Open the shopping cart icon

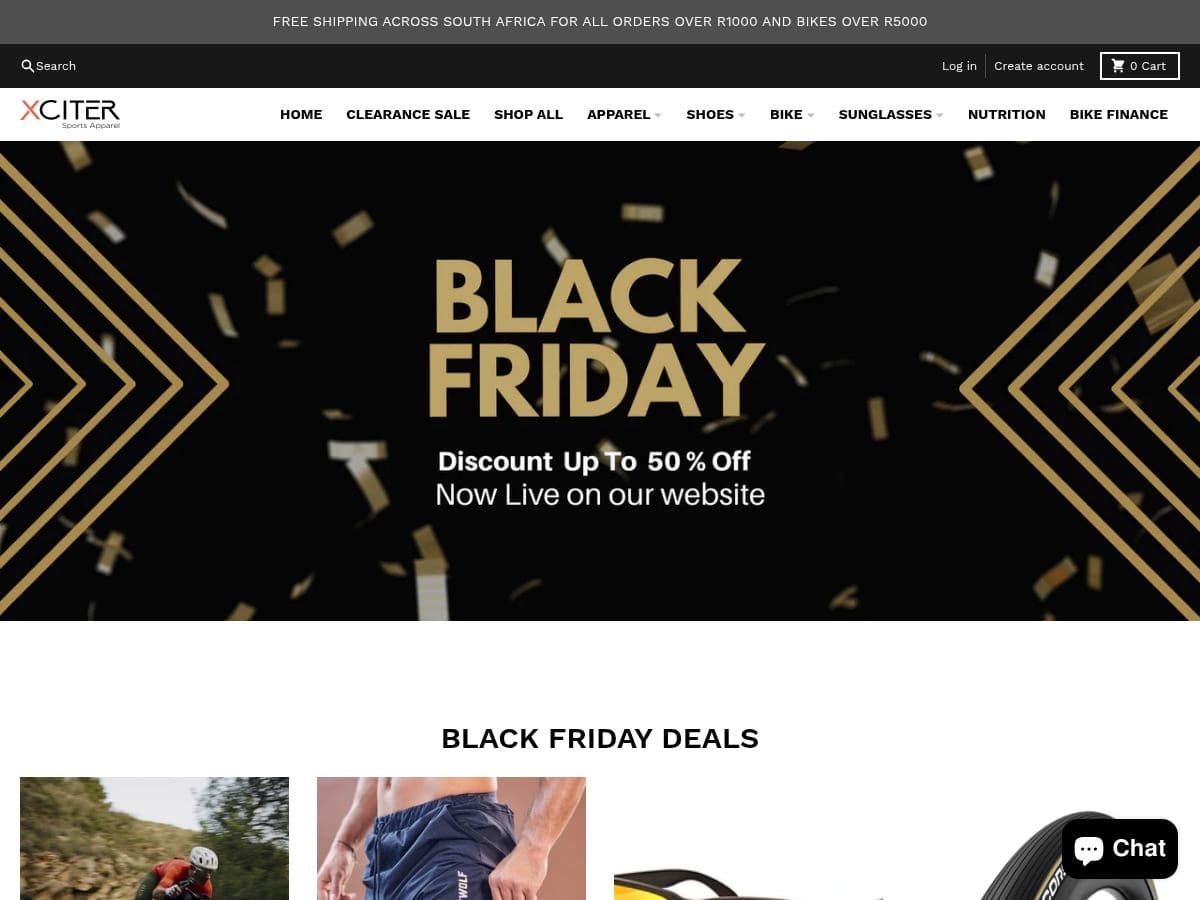pos(1118,66)
